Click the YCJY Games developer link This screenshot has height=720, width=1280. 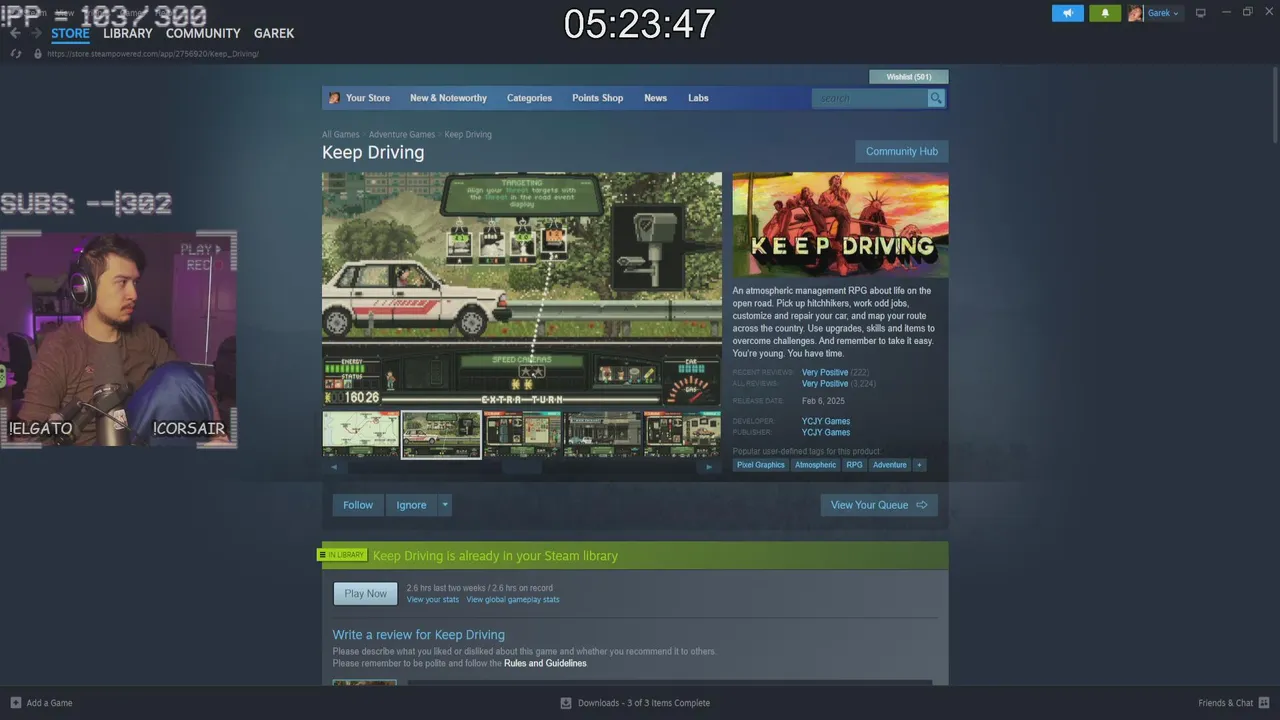coord(826,421)
